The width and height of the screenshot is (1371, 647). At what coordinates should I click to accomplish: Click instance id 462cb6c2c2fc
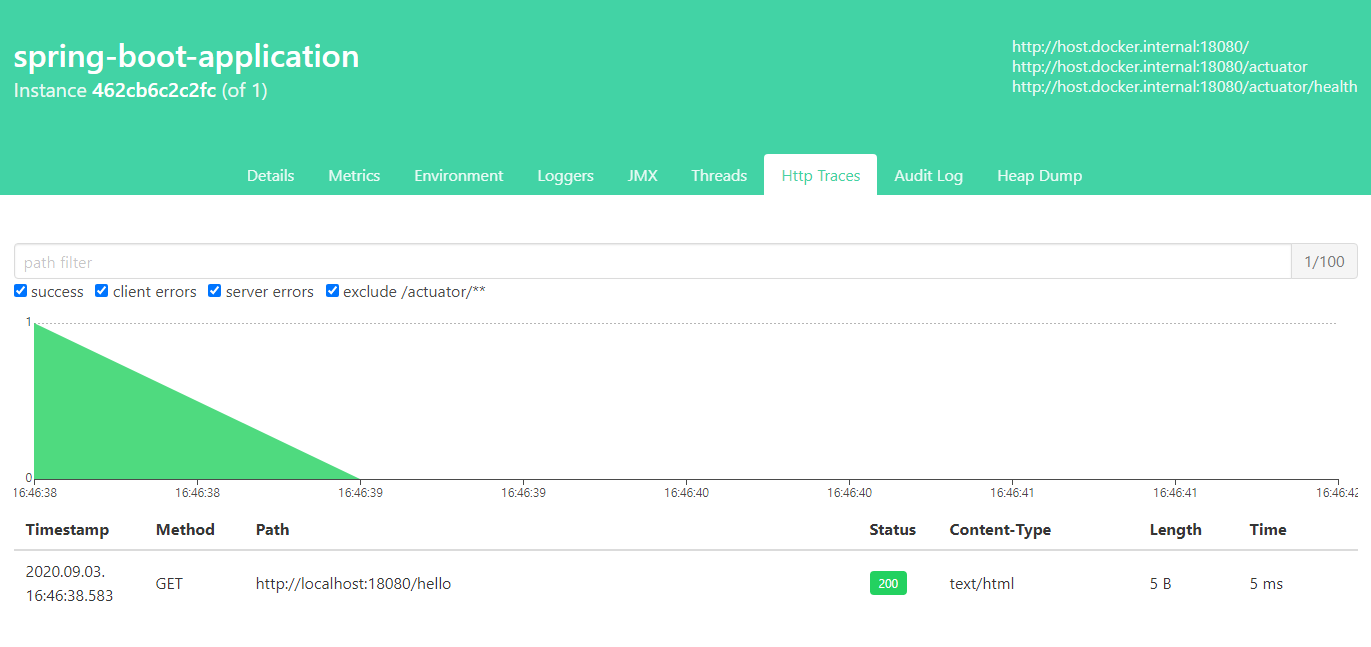click(x=154, y=90)
